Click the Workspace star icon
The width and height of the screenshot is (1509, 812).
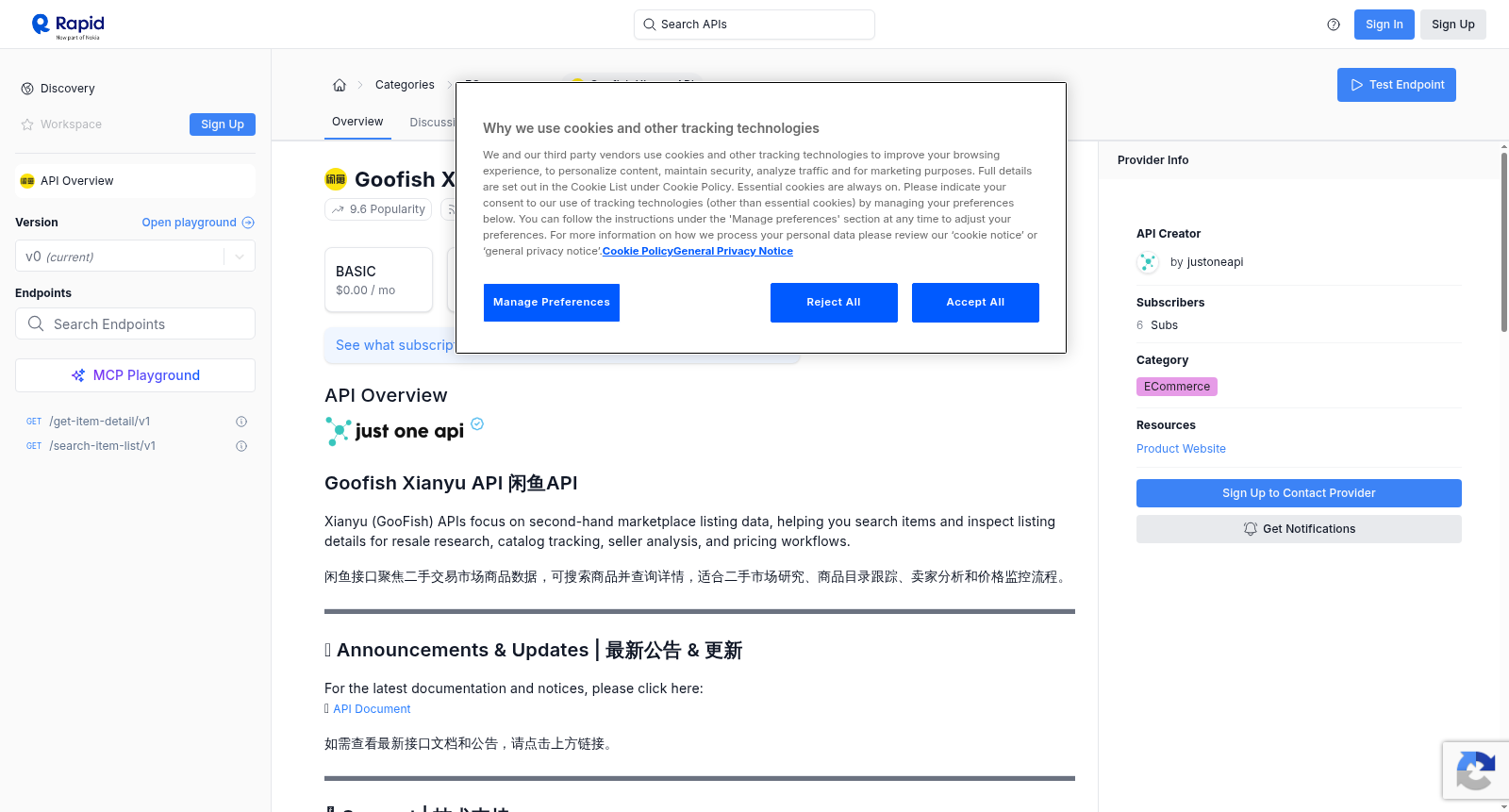(27, 124)
